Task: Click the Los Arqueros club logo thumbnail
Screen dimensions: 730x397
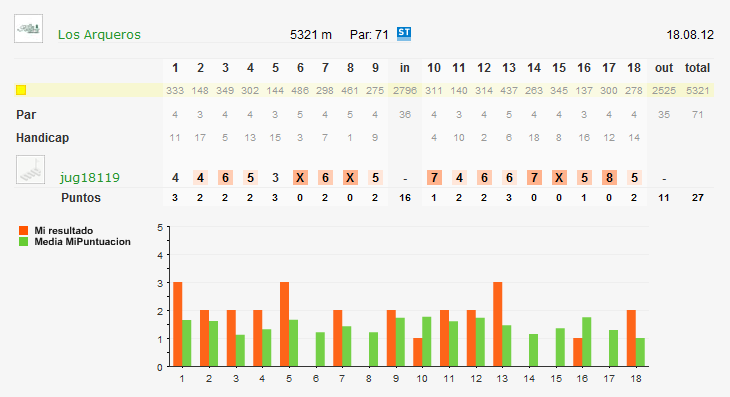Action: 28,28
